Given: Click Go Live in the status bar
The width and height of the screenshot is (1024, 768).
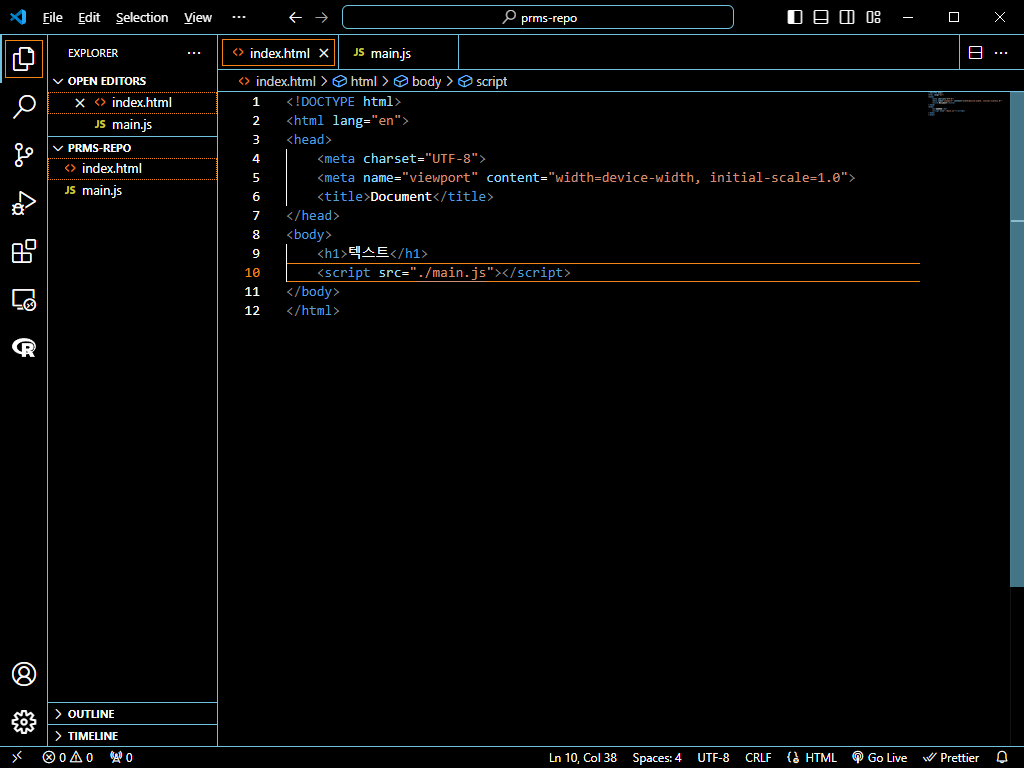Looking at the screenshot, I should click(x=879, y=758).
